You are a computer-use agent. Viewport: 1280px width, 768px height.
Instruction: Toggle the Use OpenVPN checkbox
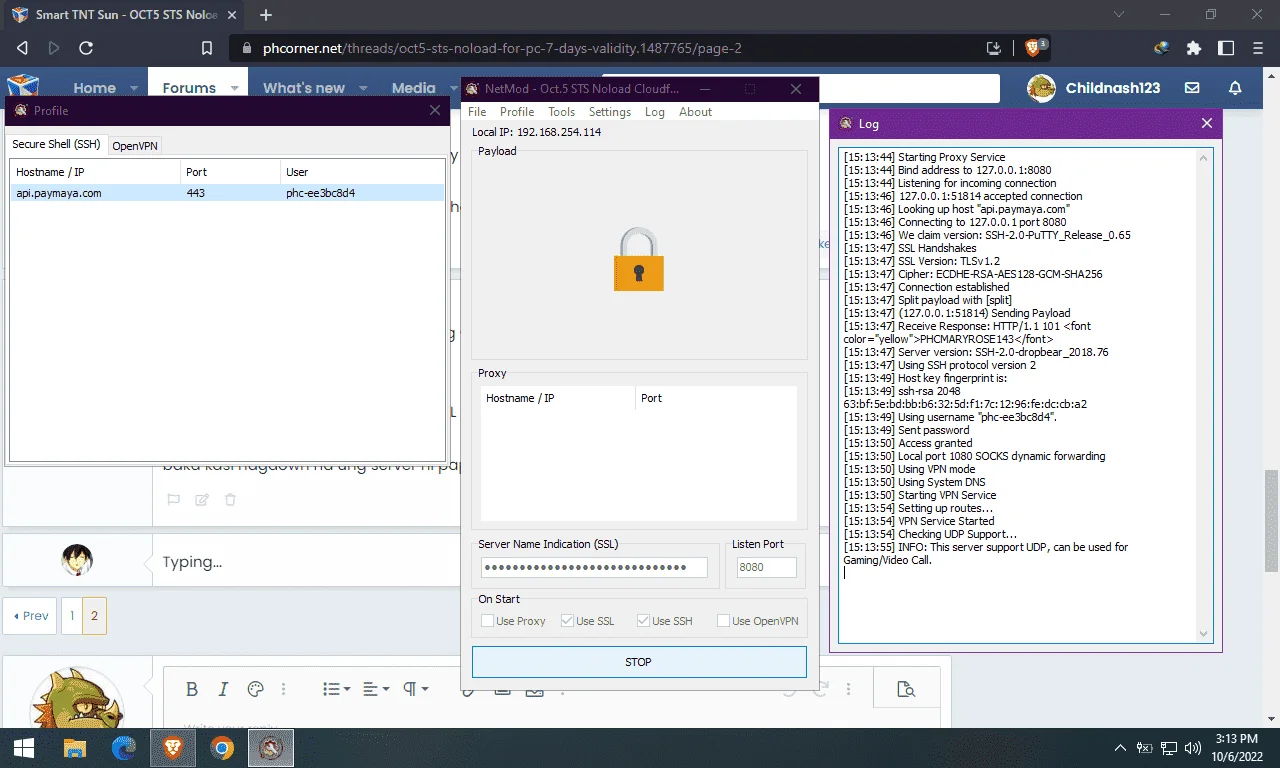[x=723, y=621]
